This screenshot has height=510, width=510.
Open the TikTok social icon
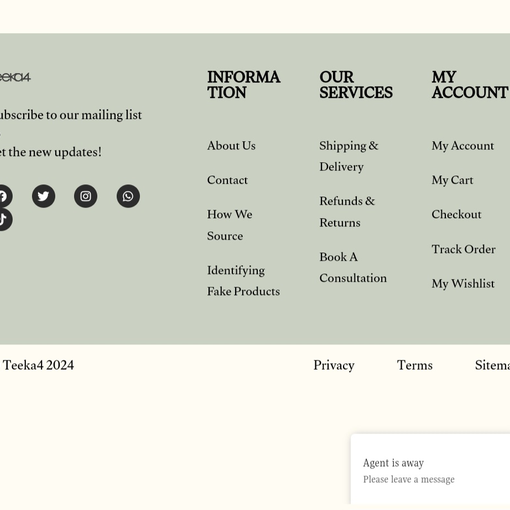click(x=5, y=219)
